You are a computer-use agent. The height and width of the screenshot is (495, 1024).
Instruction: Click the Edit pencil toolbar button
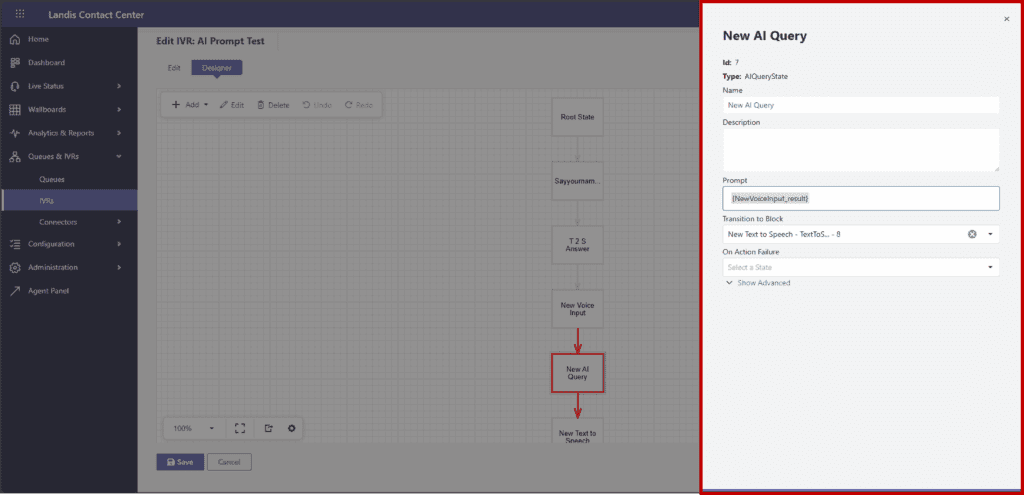click(x=231, y=105)
